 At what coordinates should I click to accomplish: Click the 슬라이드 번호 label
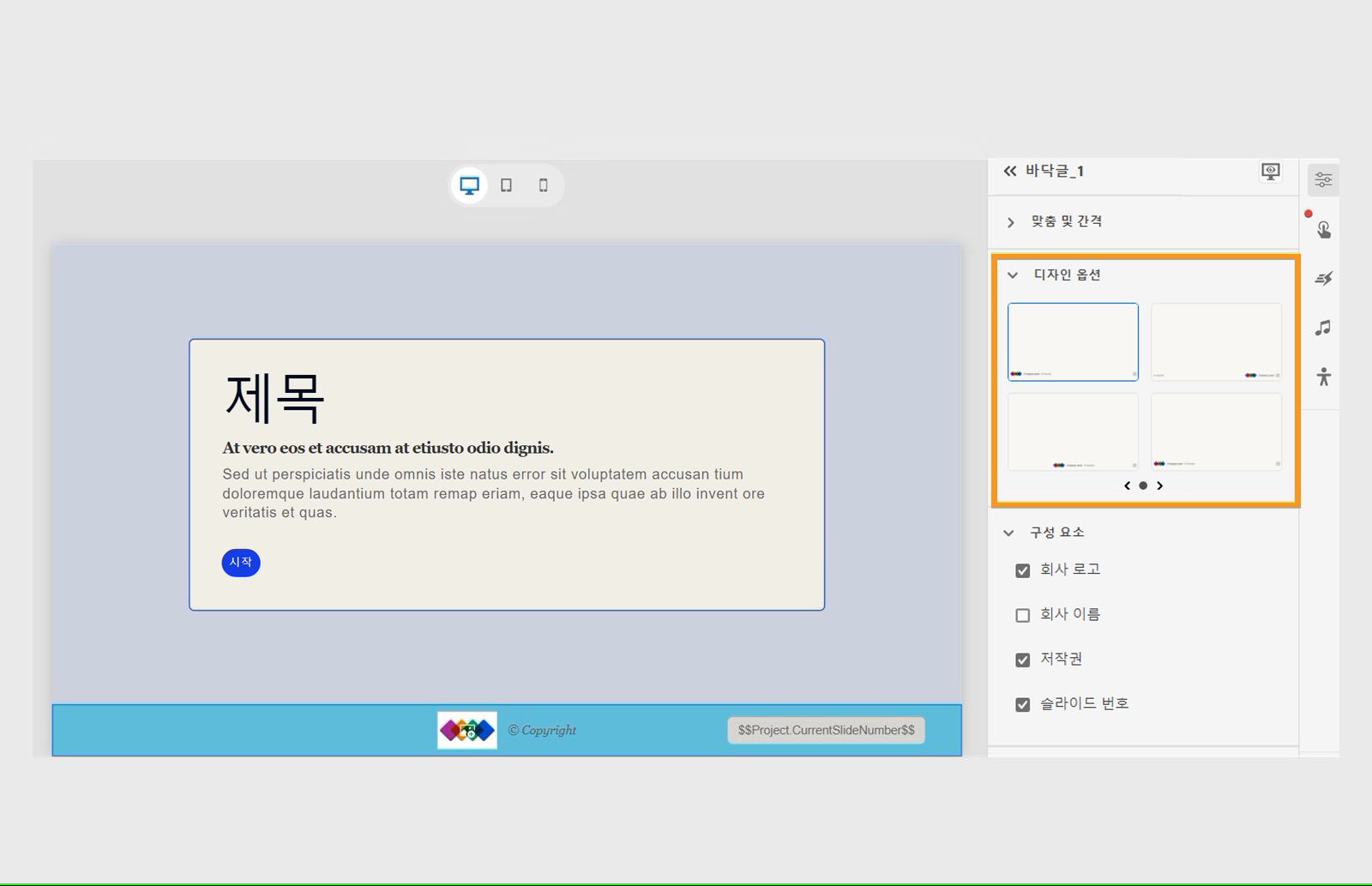point(1086,703)
